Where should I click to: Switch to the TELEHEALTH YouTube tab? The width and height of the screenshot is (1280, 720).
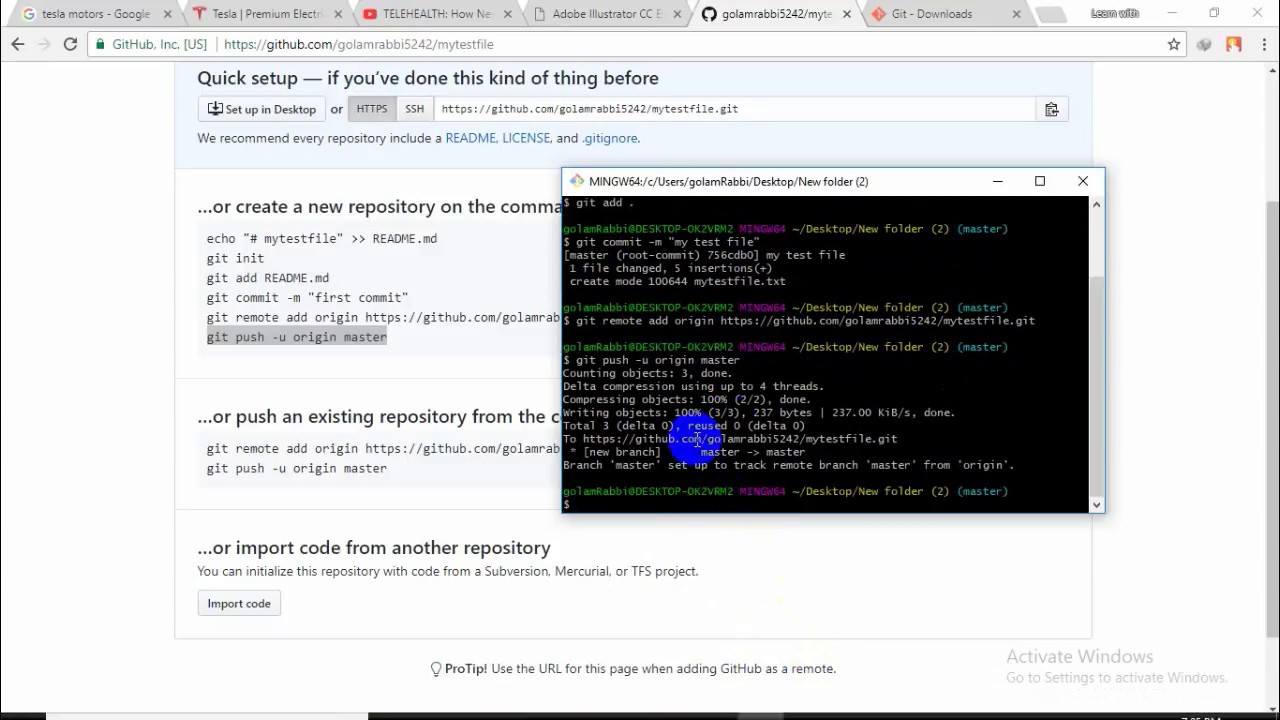(436, 14)
